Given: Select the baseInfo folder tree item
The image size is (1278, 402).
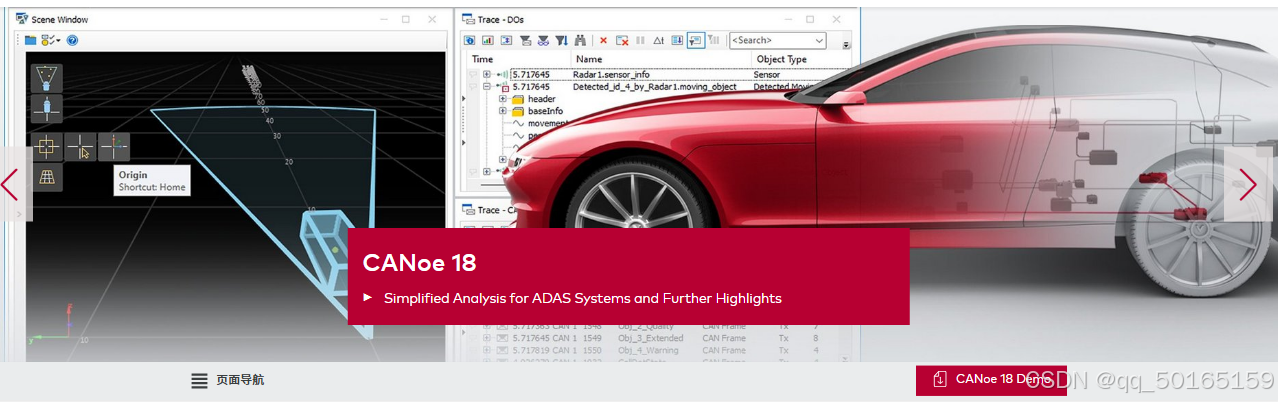Looking at the screenshot, I should tap(537, 112).
